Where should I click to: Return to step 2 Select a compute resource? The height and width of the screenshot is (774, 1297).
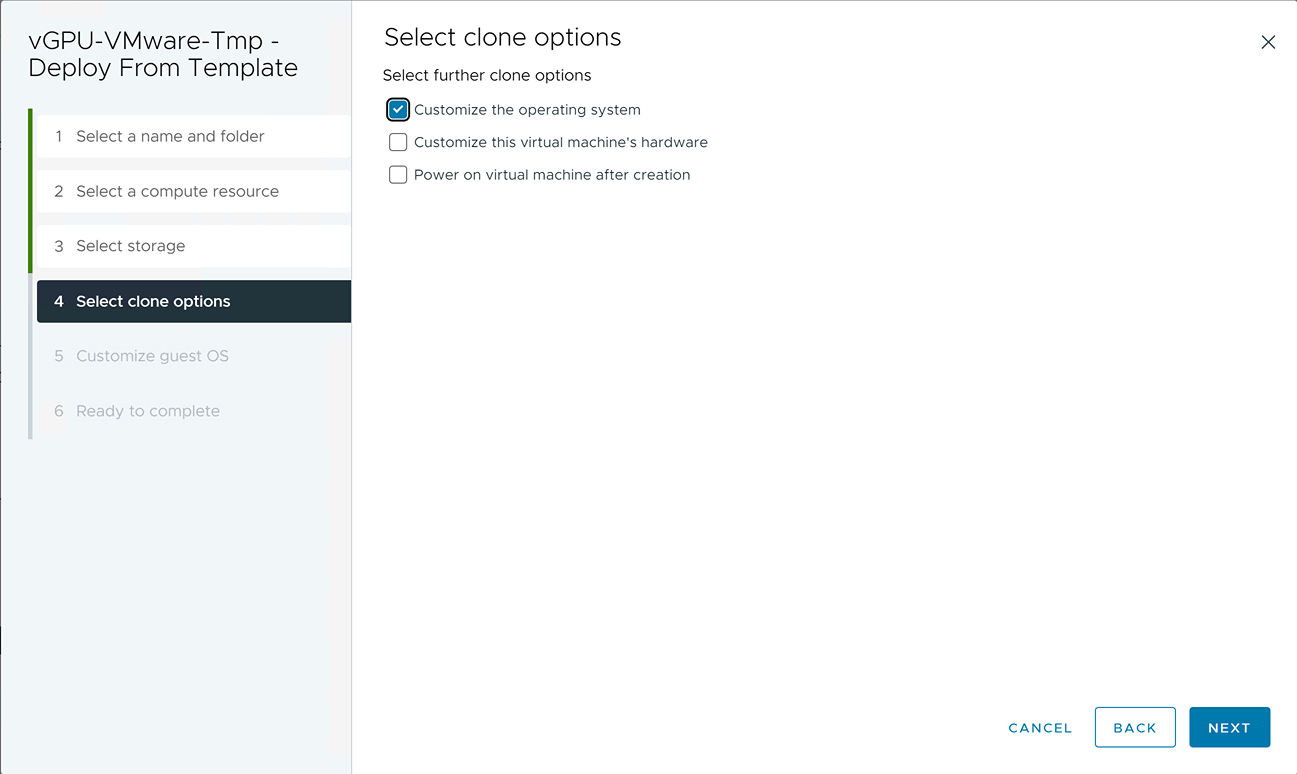click(177, 191)
